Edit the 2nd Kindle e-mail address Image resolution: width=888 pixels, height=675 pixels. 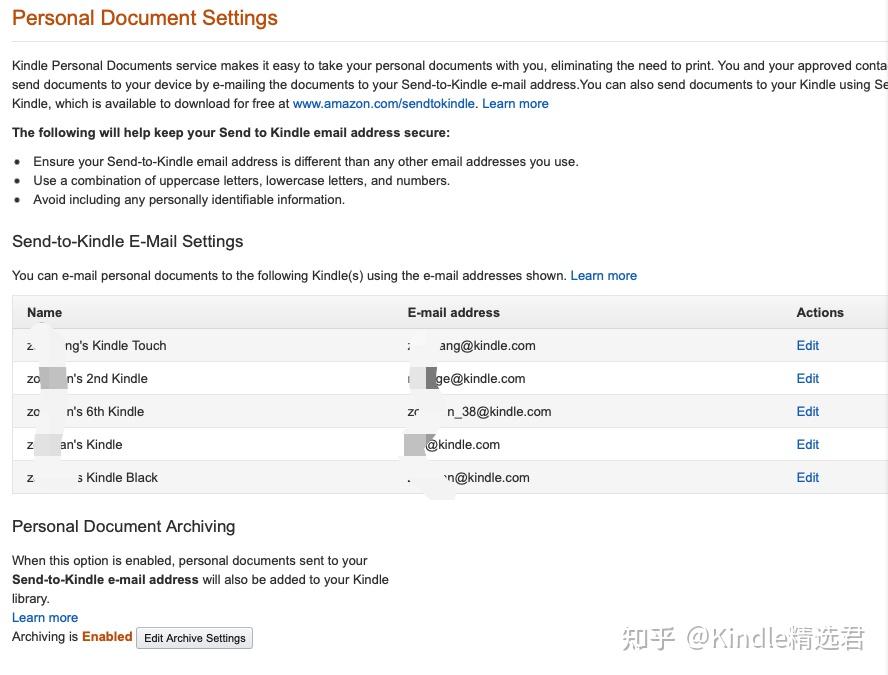click(807, 378)
